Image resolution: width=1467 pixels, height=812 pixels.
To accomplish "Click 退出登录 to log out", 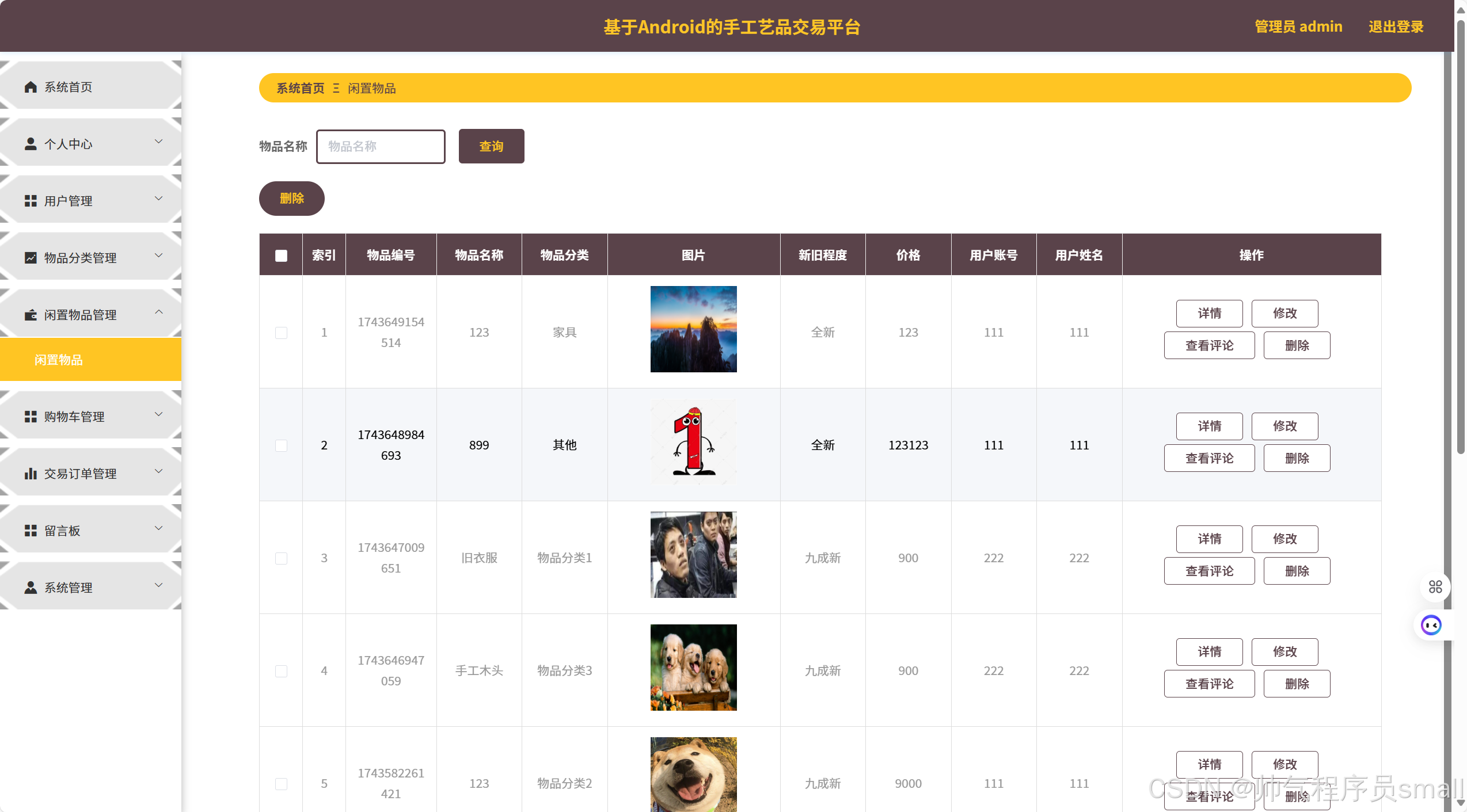I will (x=1396, y=26).
